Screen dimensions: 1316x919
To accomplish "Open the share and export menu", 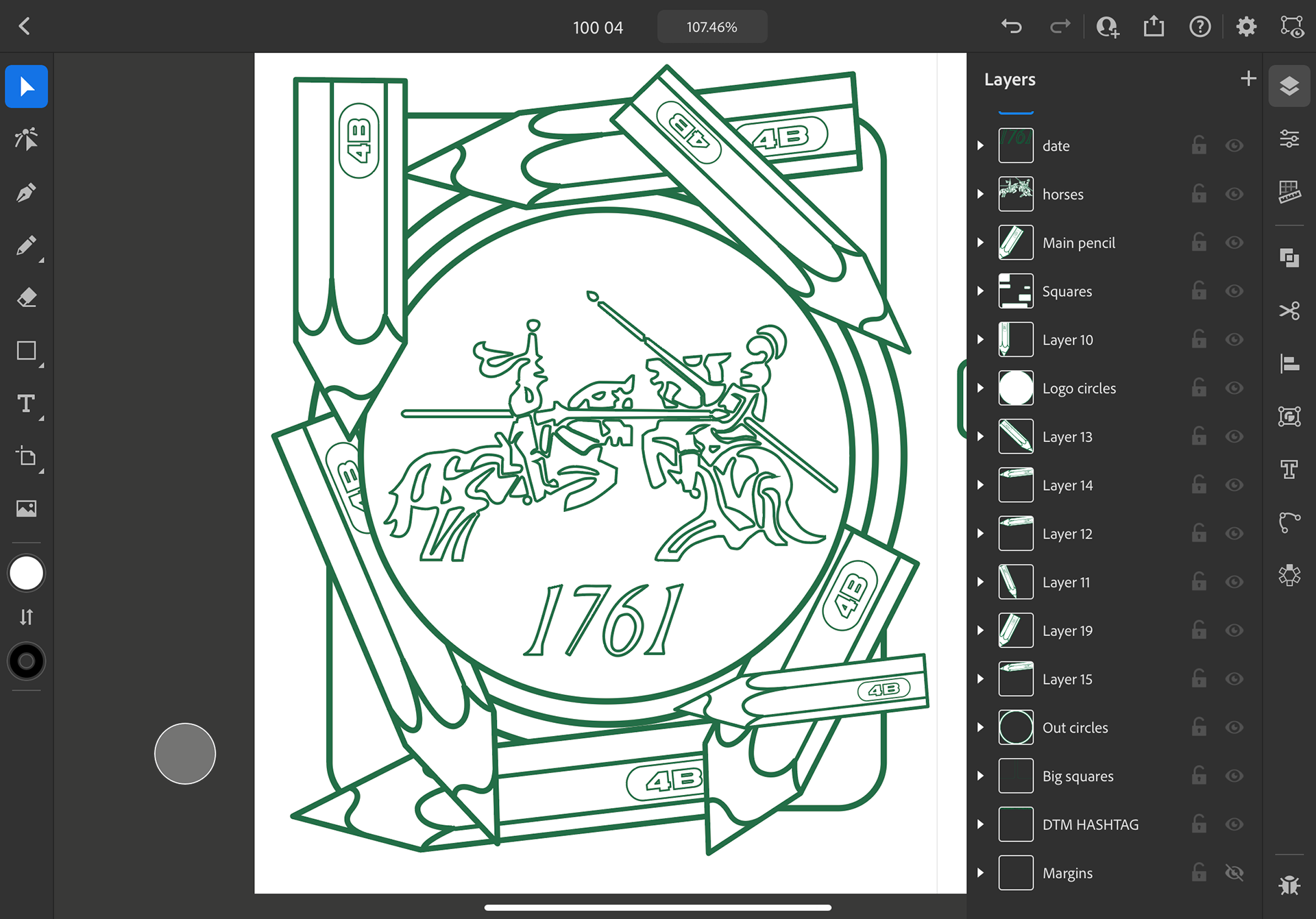I will coord(1154,27).
